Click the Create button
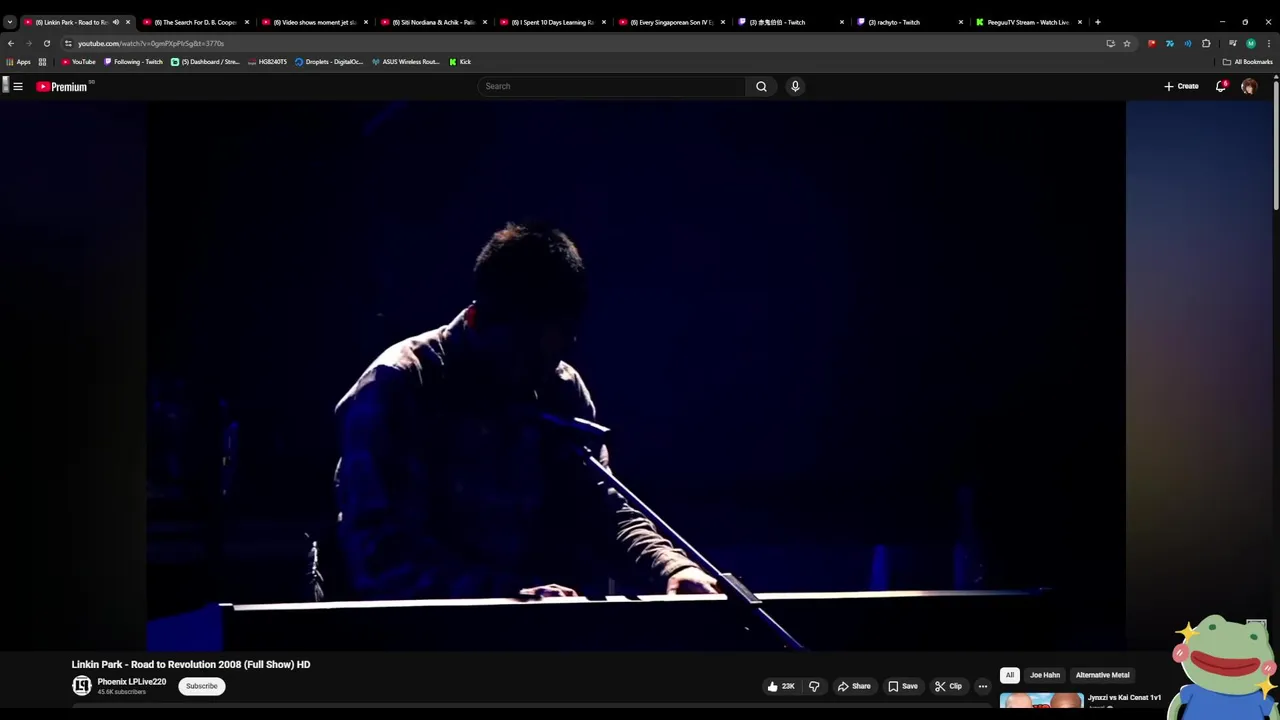1280x720 pixels. (1181, 86)
